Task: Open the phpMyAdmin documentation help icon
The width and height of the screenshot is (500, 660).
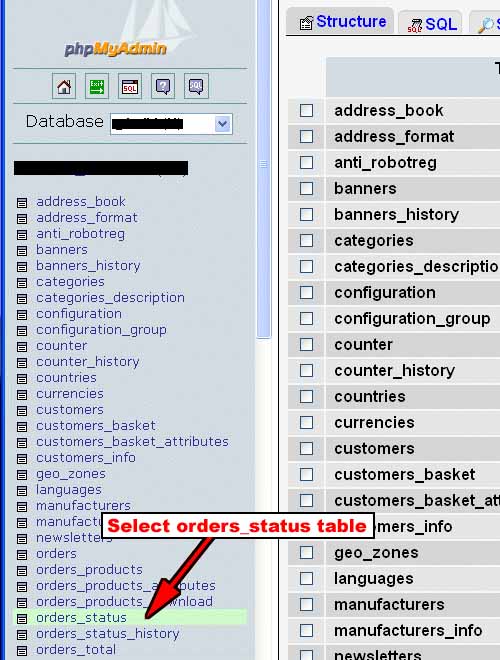Action: click(x=163, y=86)
